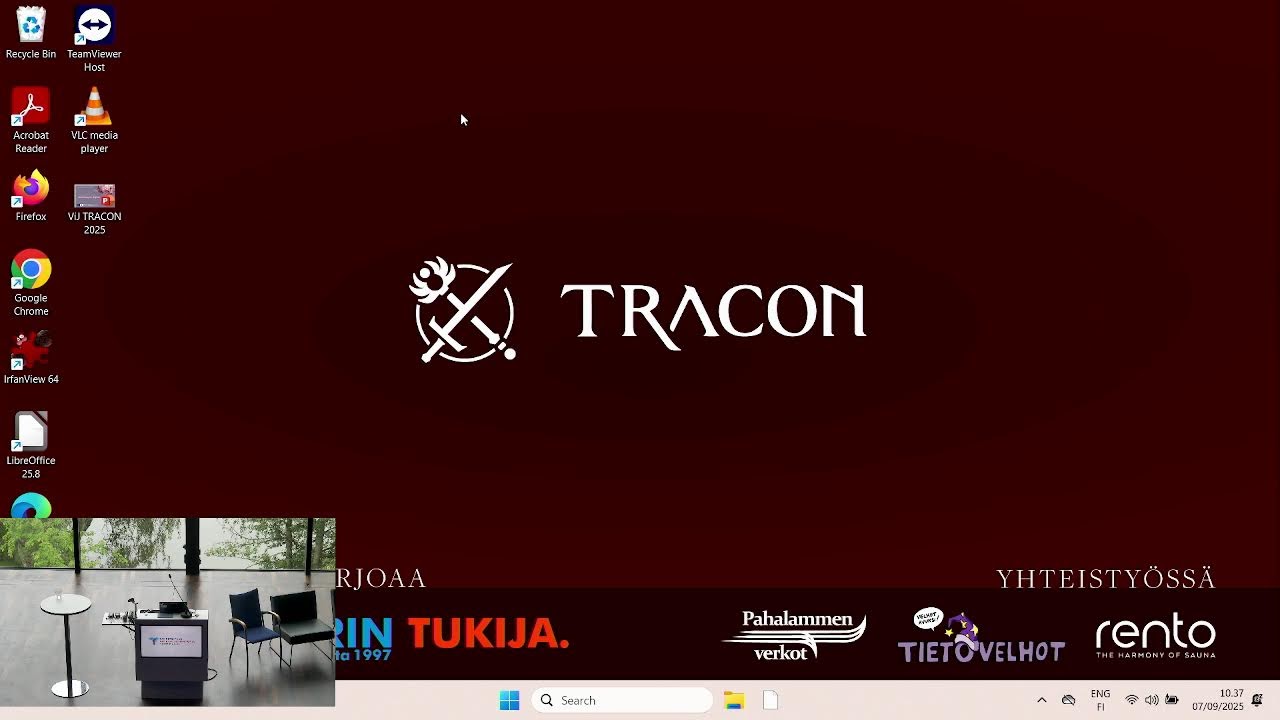This screenshot has width=1280, height=720.
Task: Click the battery status tray icon
Action: click(x=1172, y=700)
